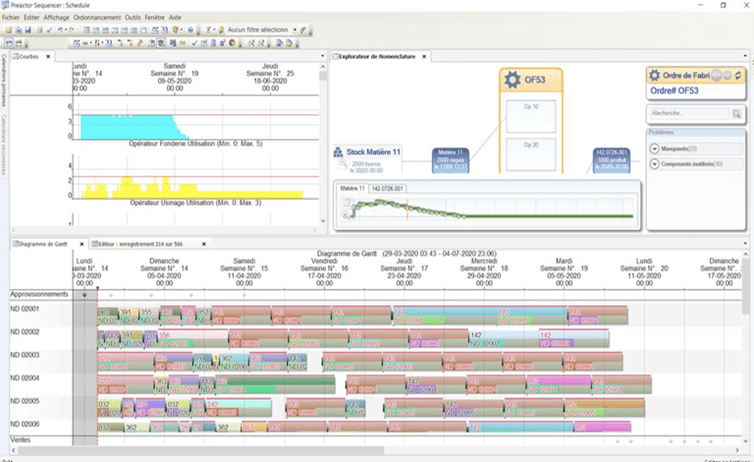Click the open folder toolbar icon

tap(9, 30)
